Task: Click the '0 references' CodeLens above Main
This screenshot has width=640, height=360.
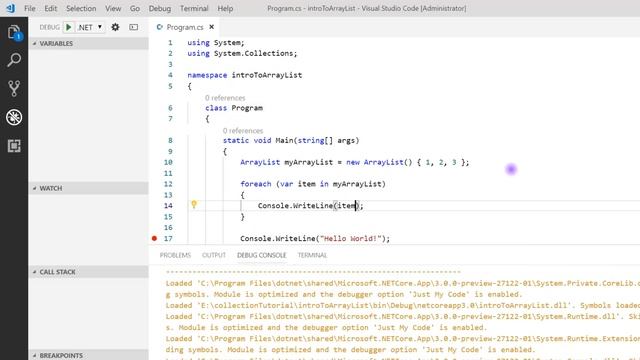Action: 243,131
